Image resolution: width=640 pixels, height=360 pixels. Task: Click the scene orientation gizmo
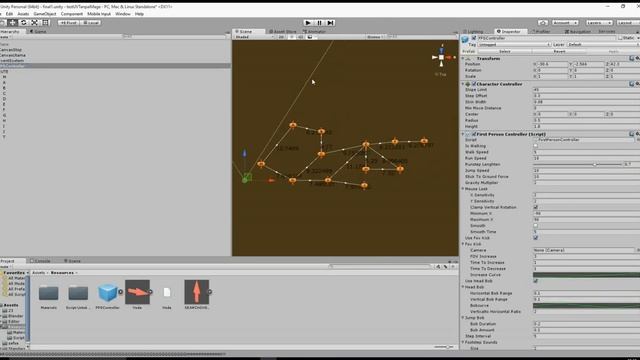click(x=441, y=58)
